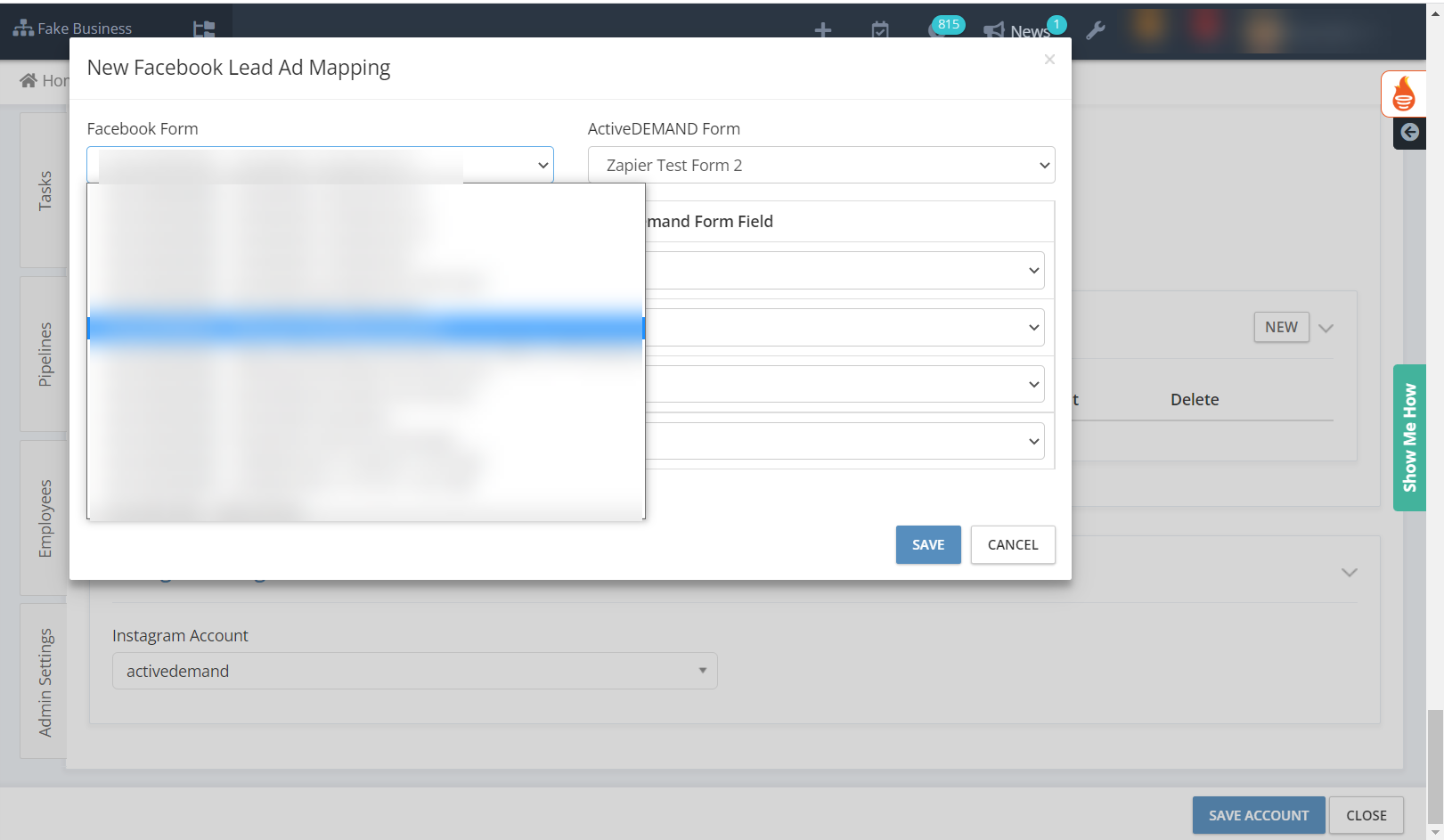Click the Home breadcrumb icon

29,81
